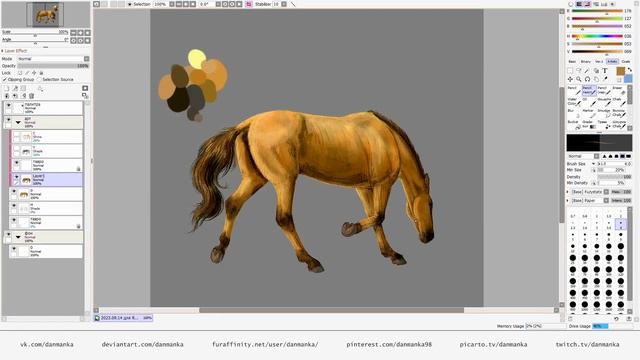Screen dimensions: 640x360
Task: Open the Stabilizer value dropdown
Action: [284, 4]
